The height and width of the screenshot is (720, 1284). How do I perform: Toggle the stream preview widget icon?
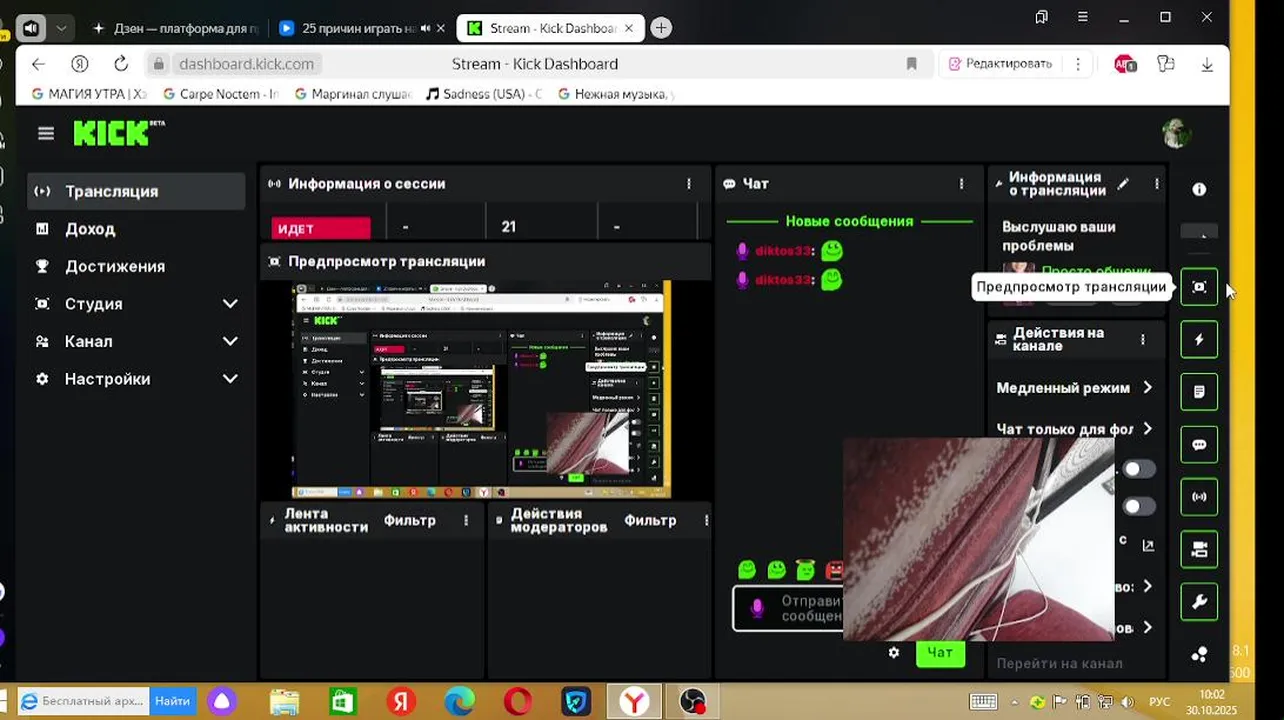pyautogui.click(x=1199, y=287)
